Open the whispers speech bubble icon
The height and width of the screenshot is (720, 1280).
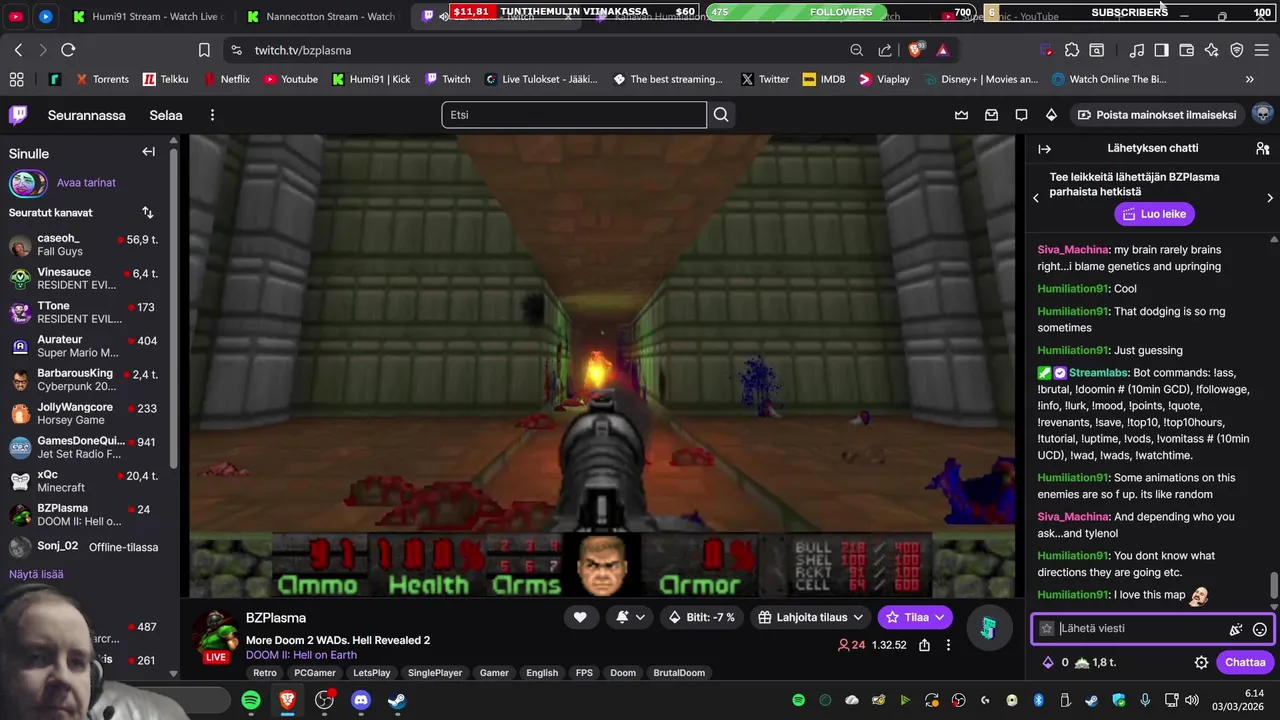pyautogui.click(x=1021, y=115)
